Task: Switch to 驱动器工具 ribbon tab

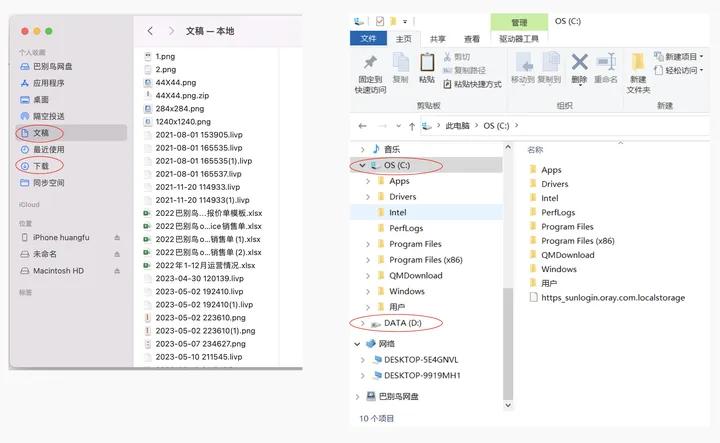Action: coord(519,39)
